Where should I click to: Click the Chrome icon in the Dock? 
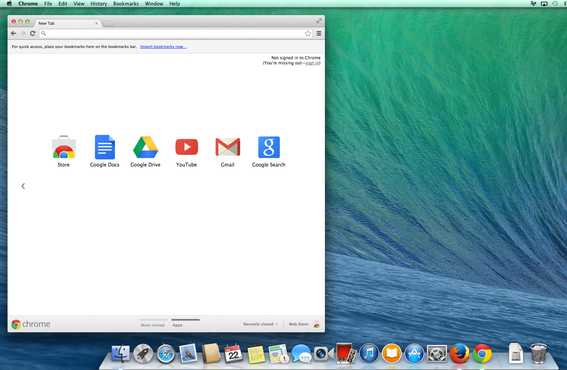pyautogui.click(x=482, y=353)
